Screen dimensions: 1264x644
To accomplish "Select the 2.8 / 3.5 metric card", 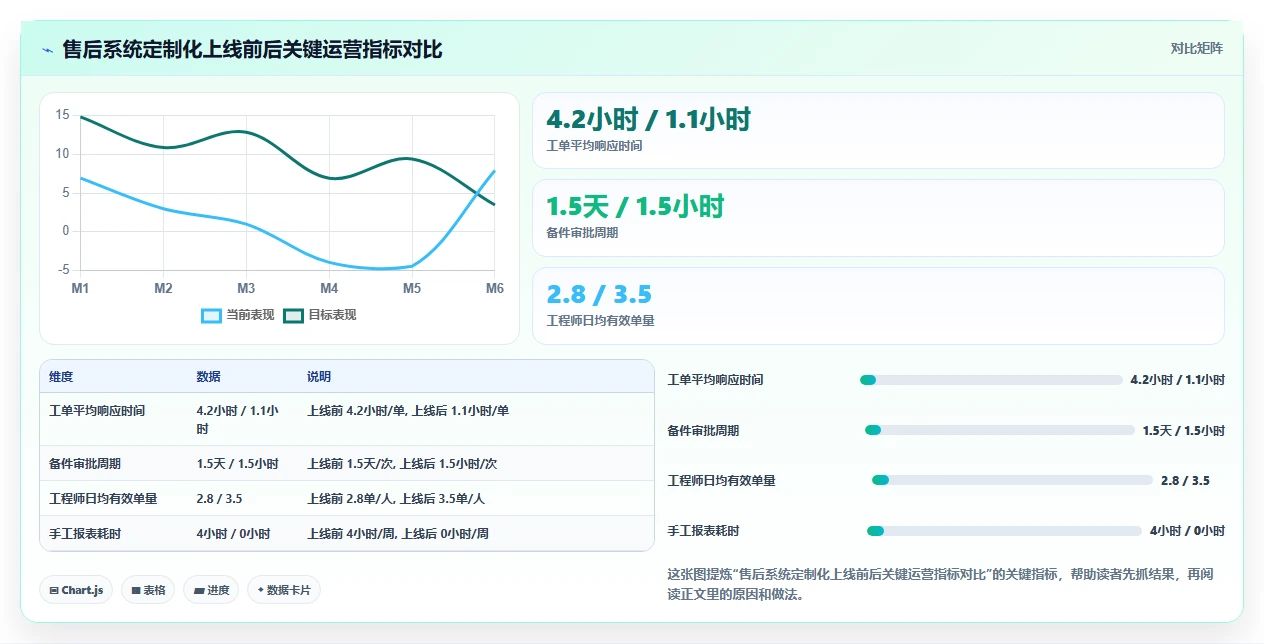I will (x=878, y=306).
